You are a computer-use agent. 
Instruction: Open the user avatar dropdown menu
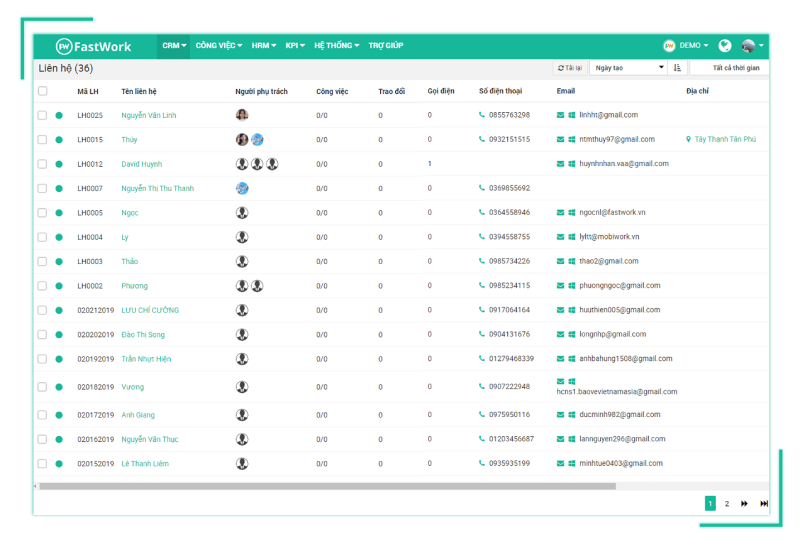(x=753, y=45)
